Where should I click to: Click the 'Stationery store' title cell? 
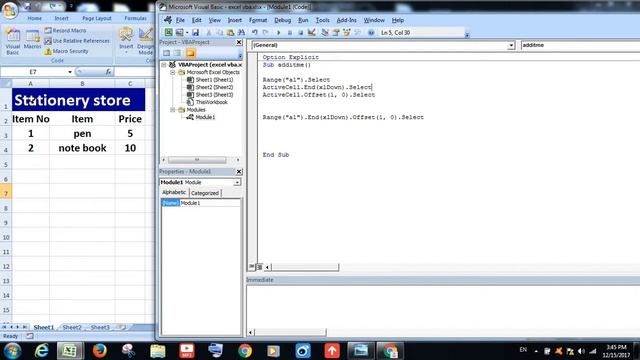click(x=78, y=100)
